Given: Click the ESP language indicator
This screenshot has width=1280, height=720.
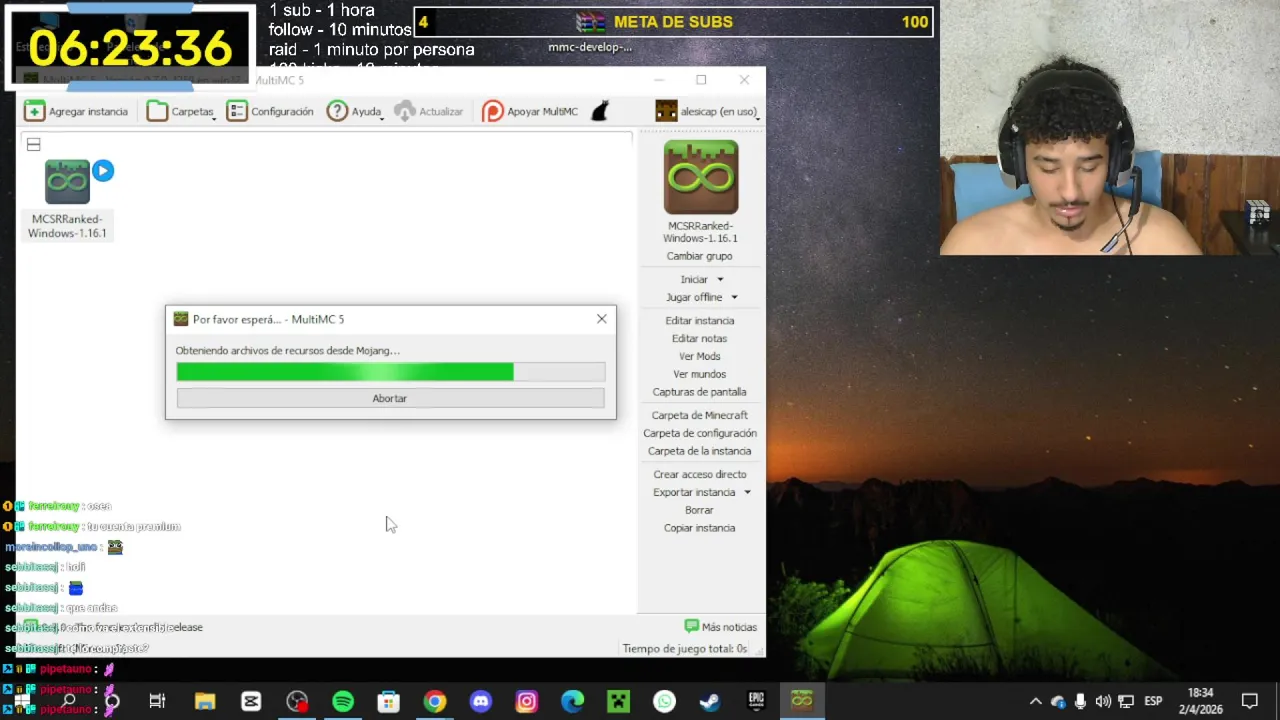Looking at the screenshot, I should (x=1153, y=702).
